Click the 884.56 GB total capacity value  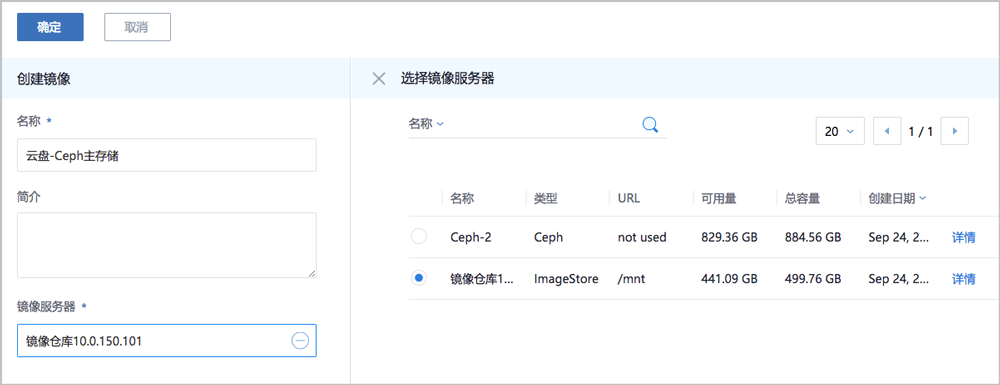pos(813,238)
